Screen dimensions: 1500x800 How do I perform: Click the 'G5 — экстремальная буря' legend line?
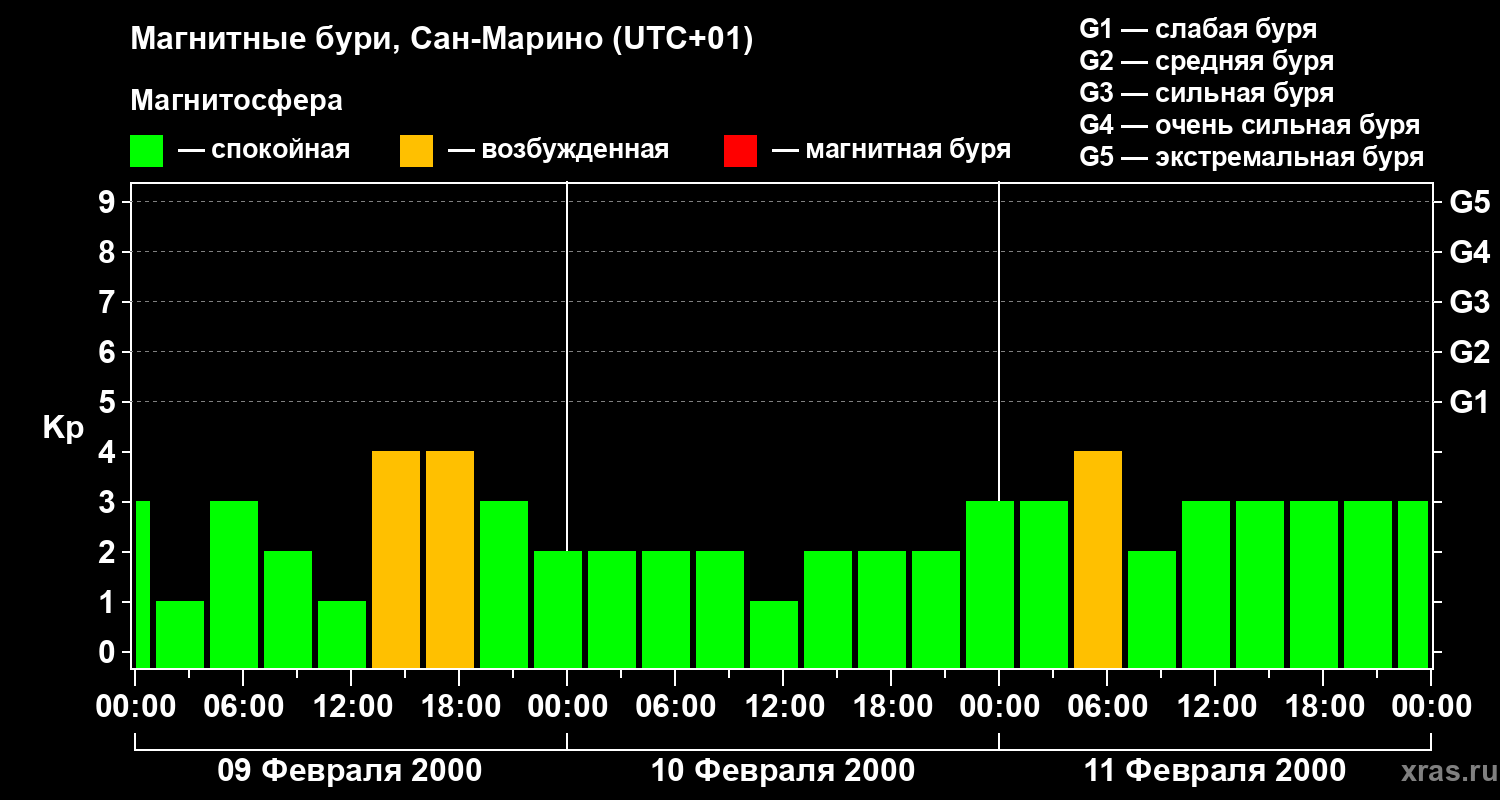[x=1251, y=157]
